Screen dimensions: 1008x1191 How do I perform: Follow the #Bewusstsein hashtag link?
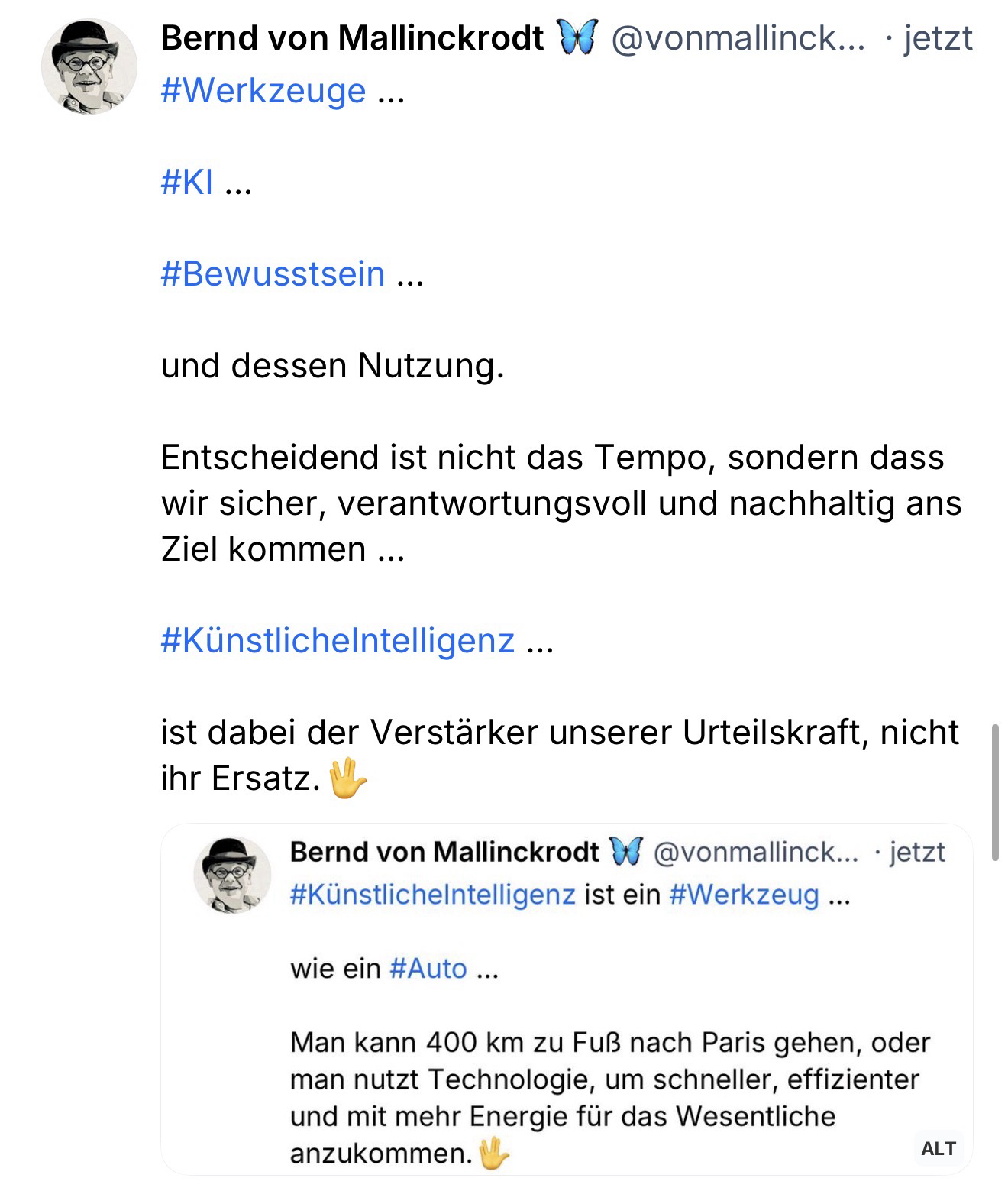[x=273, y=274]
